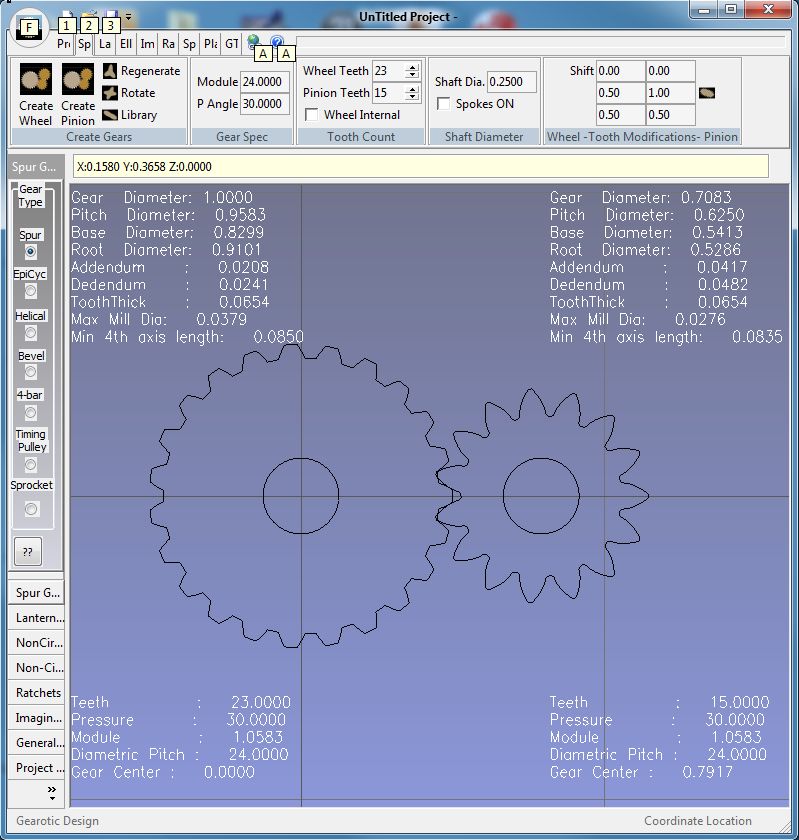The image size is (799, 840).
Task: Click the globe web icon in the tab bar
Action: 253,41
